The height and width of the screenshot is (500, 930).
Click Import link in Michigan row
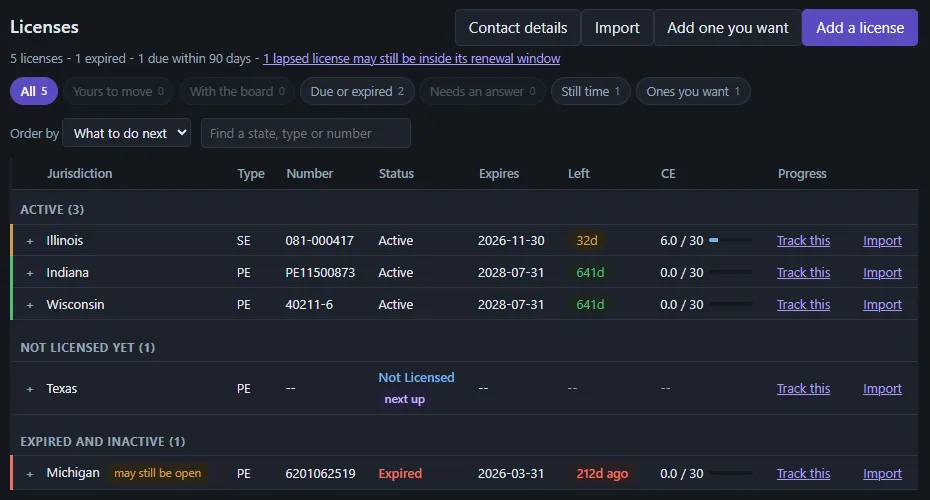coord(882,474)
